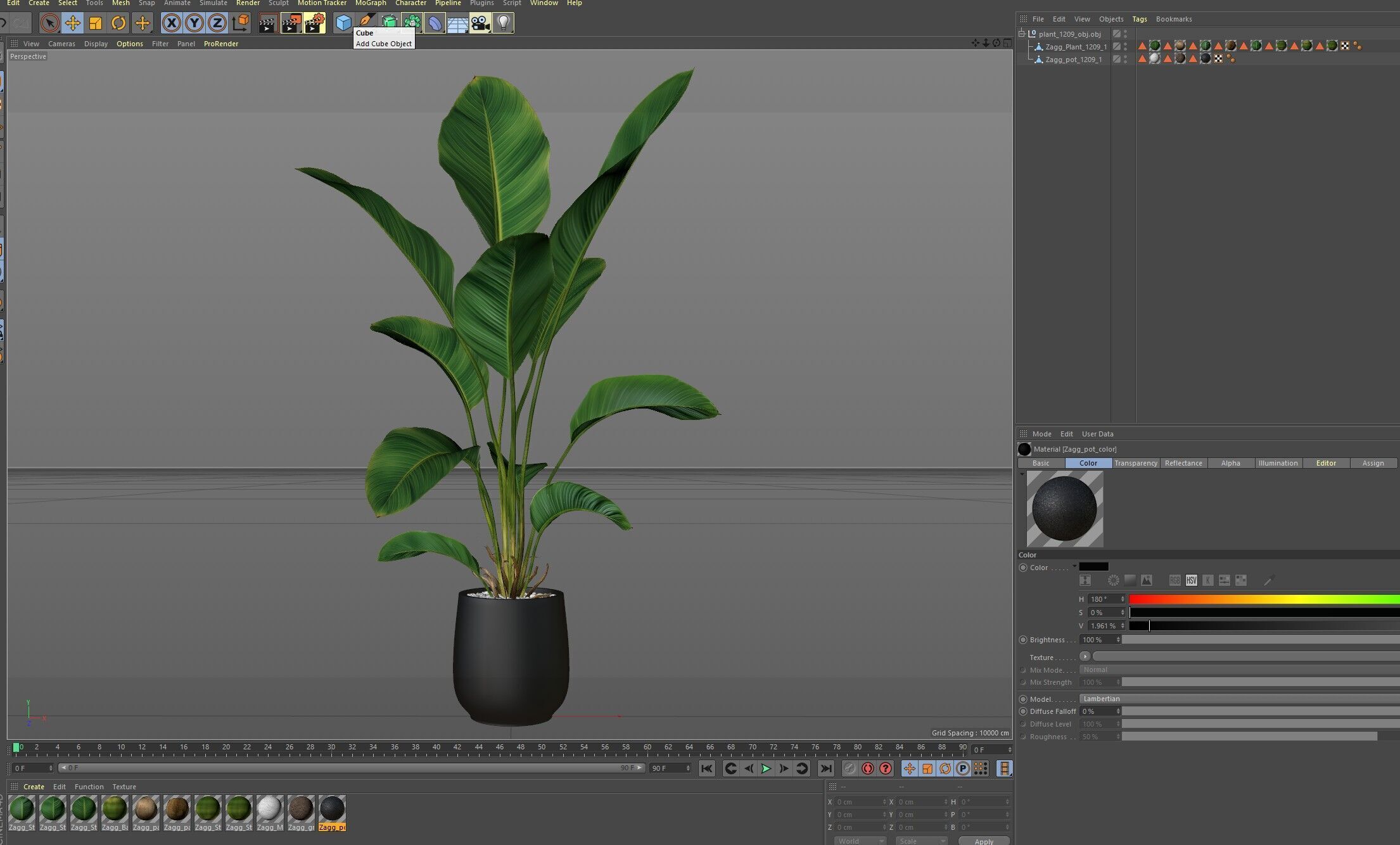Image resolution: width=1400 pixels, height=845 pixels.
Task: Switch to the Transparency tab
Action: tap(1136, 463)
